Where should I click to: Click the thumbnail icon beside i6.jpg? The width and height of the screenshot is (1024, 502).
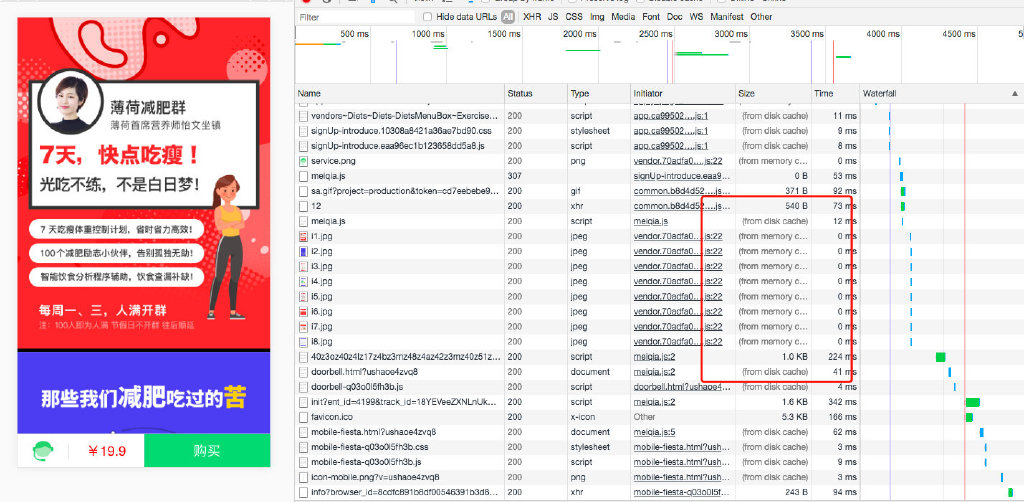[x=303, y=311]
